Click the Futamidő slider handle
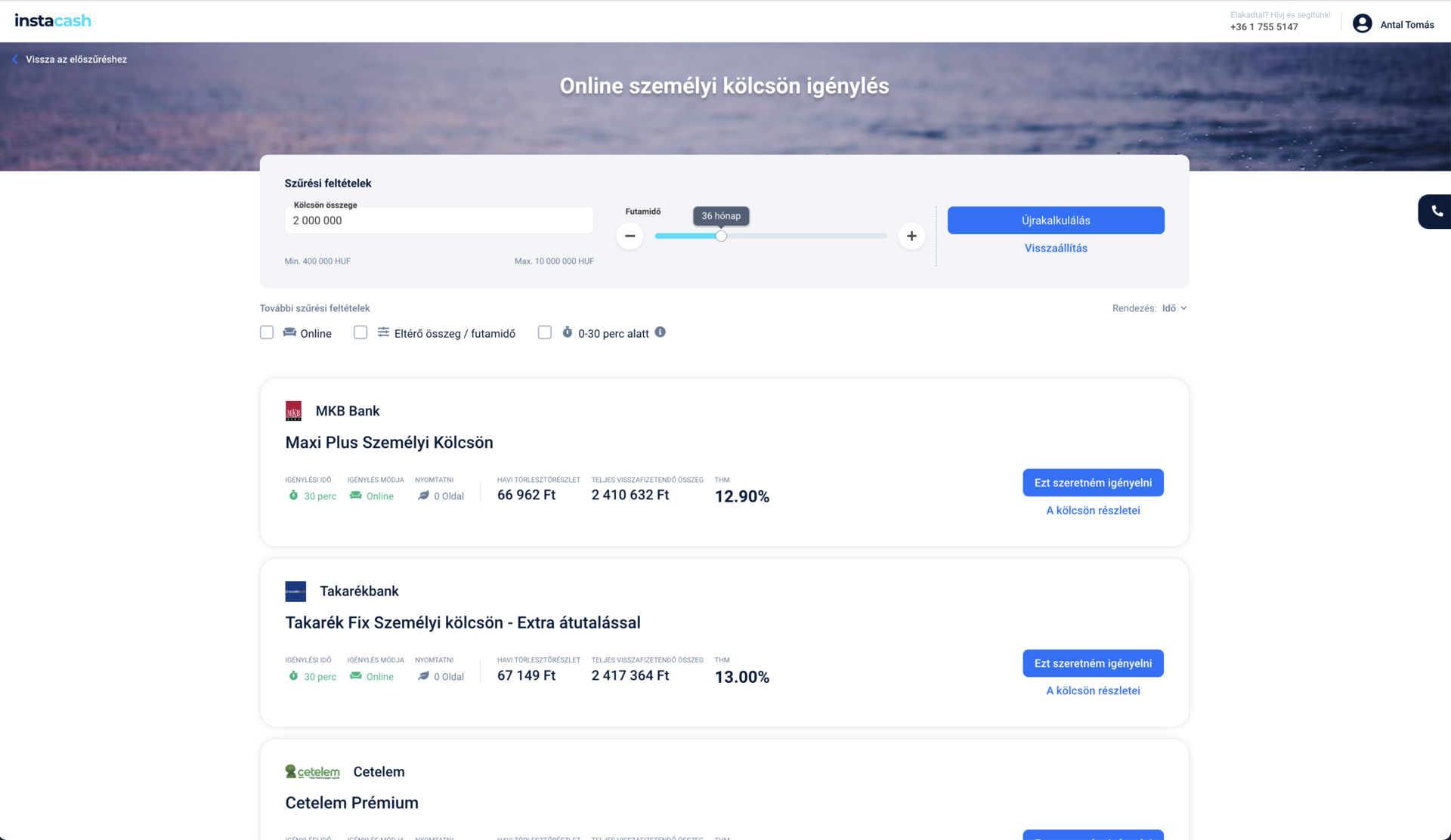 [x=721, y=236]
